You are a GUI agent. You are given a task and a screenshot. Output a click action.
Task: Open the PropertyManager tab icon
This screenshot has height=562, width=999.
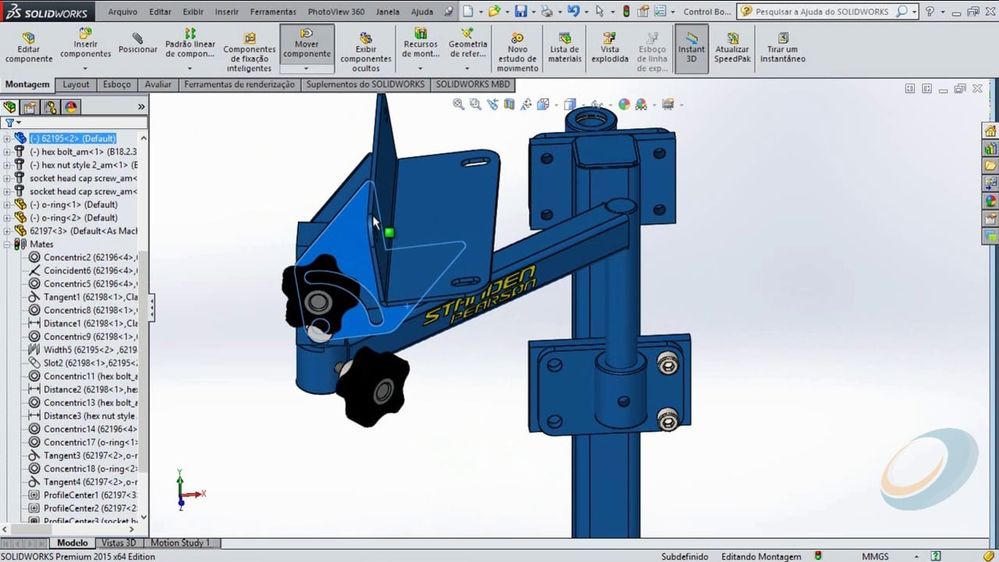(30, 107)
